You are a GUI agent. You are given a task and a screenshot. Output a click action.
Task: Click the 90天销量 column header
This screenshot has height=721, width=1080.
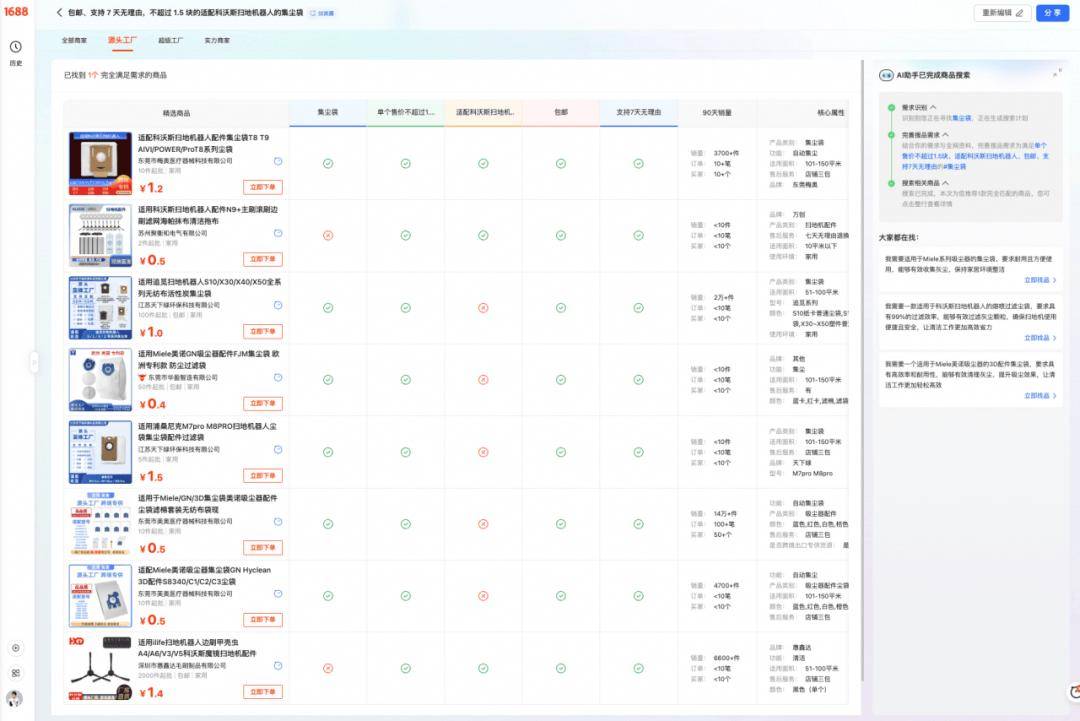[x=717, y=113]
